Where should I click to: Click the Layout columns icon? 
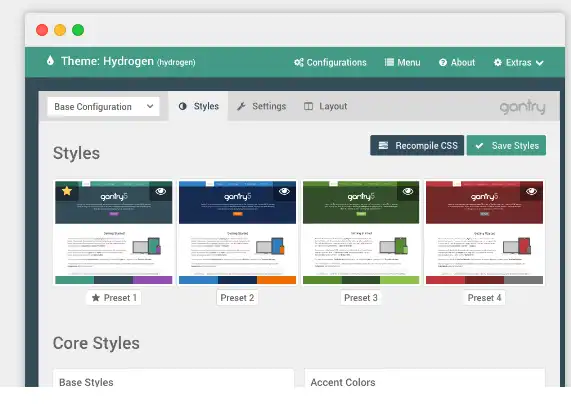pyautogui.click(x=308, y=106)
